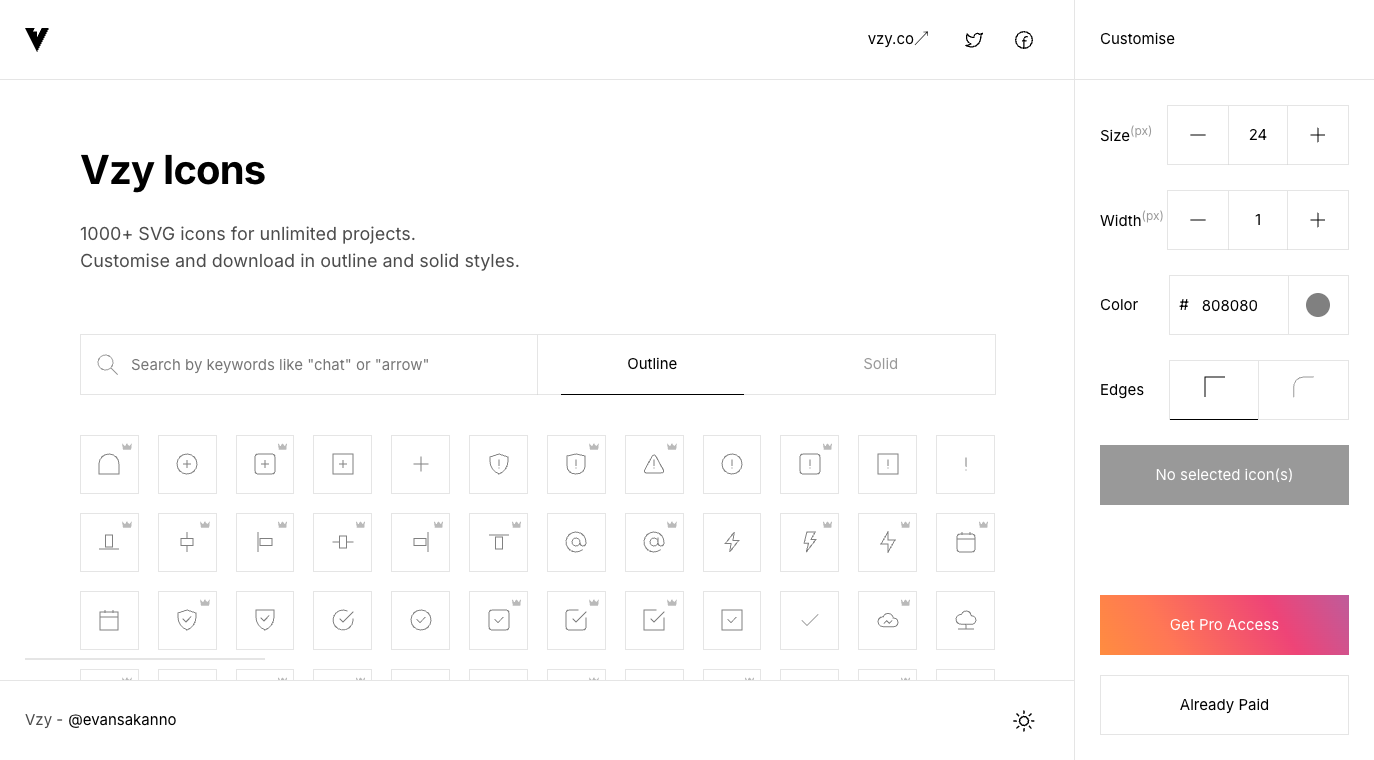The image size is (1374, 760).
Task: Increase icon Size with plus button
Action: point(1317,135)
